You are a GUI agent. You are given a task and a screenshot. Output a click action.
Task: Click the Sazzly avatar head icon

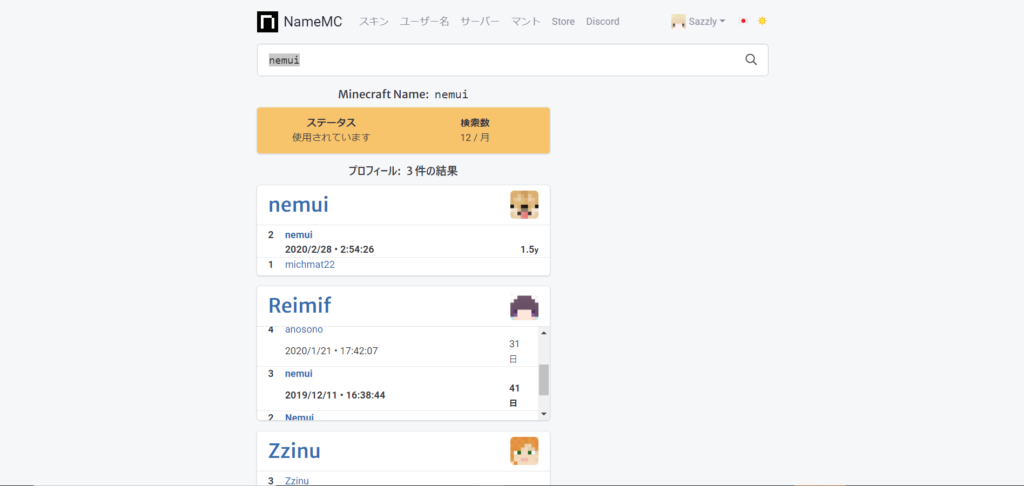pyautogui.click(x=679, y=22)
